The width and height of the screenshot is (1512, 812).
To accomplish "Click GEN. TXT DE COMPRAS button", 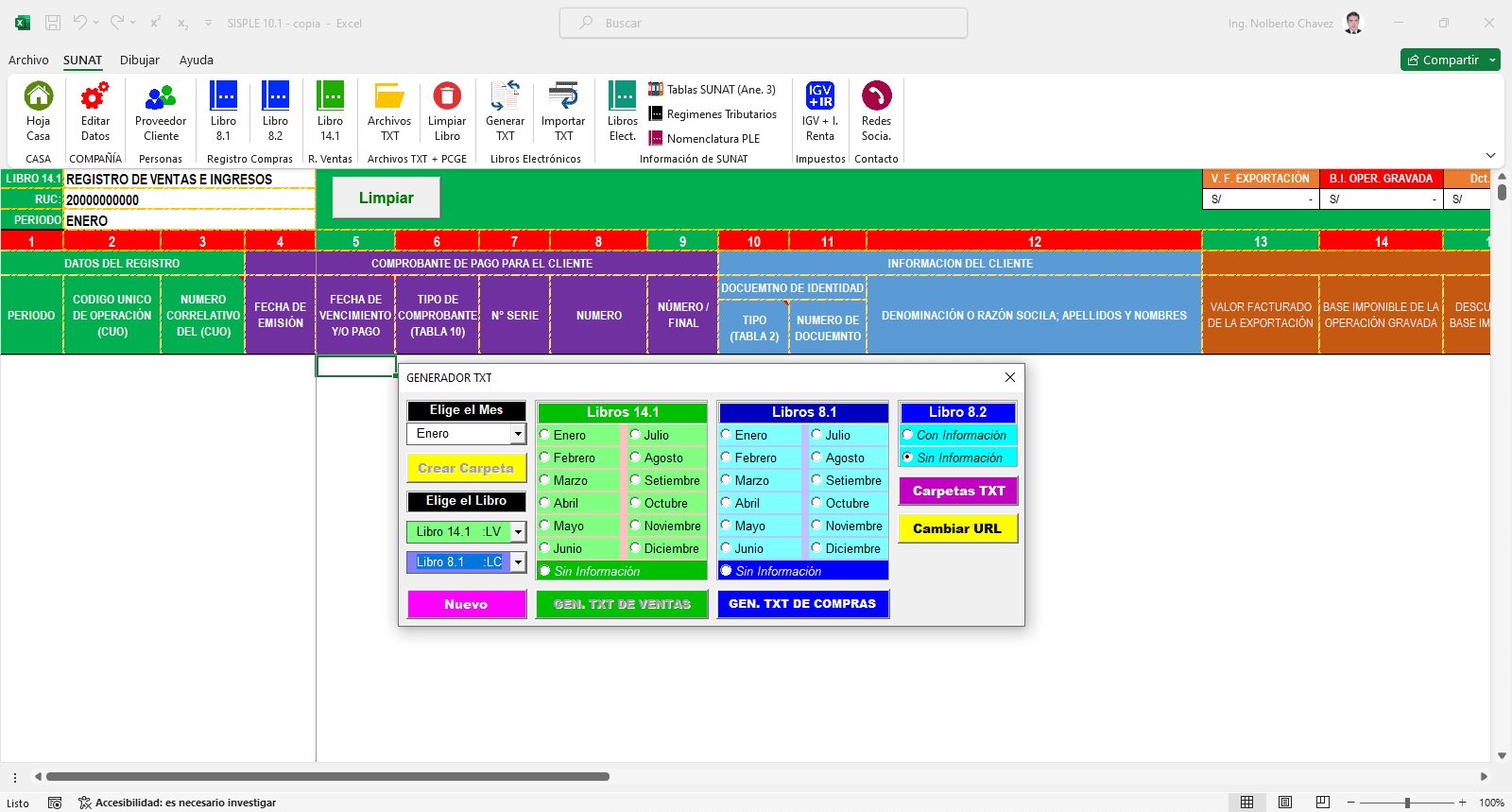I will [x=802, y=603].
